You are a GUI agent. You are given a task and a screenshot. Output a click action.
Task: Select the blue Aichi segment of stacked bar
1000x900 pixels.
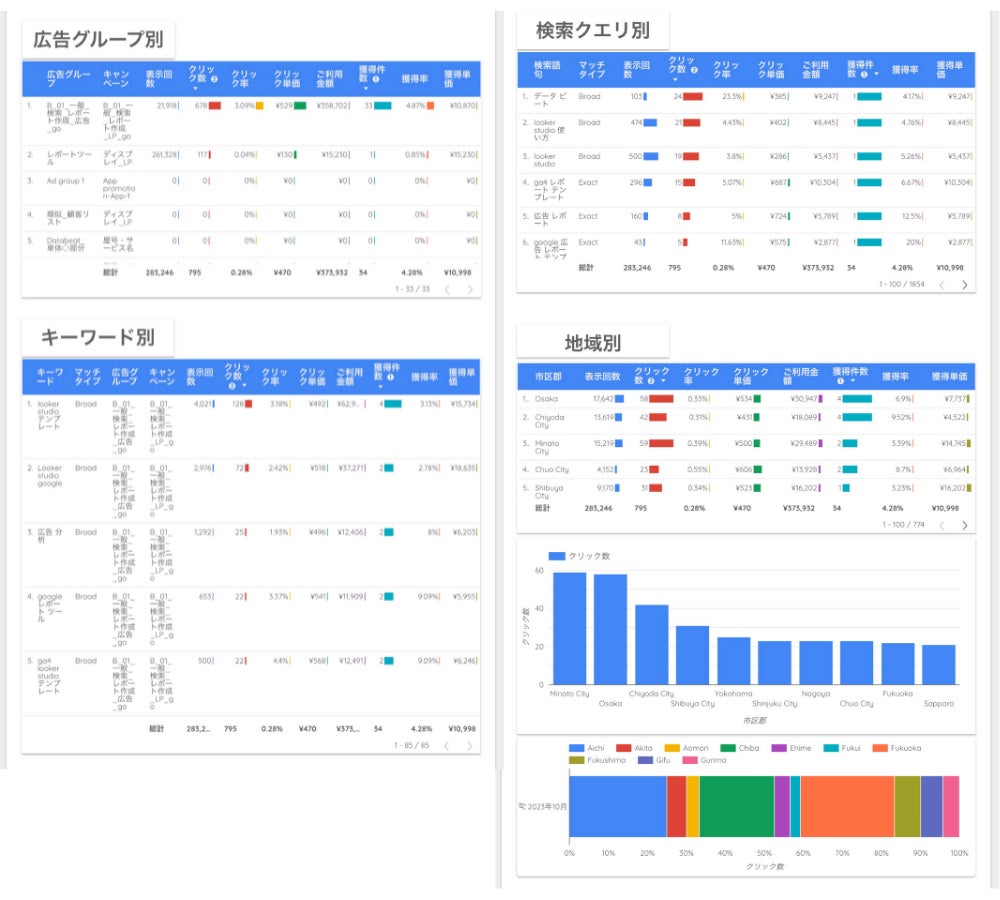[617, 806]
